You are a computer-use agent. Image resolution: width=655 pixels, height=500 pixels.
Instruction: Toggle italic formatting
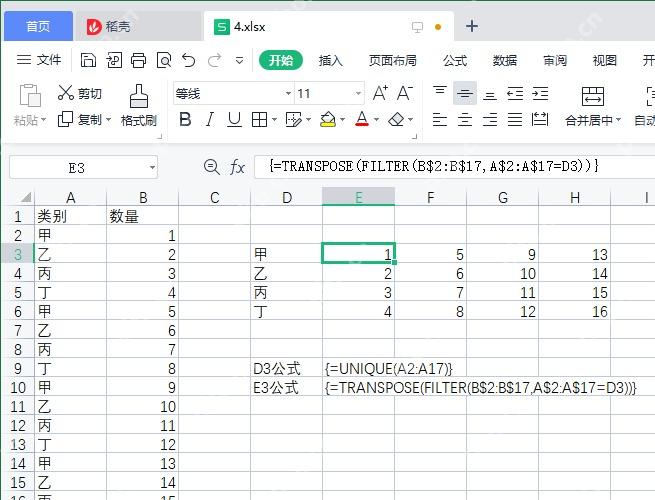click(x=210, y=120)
